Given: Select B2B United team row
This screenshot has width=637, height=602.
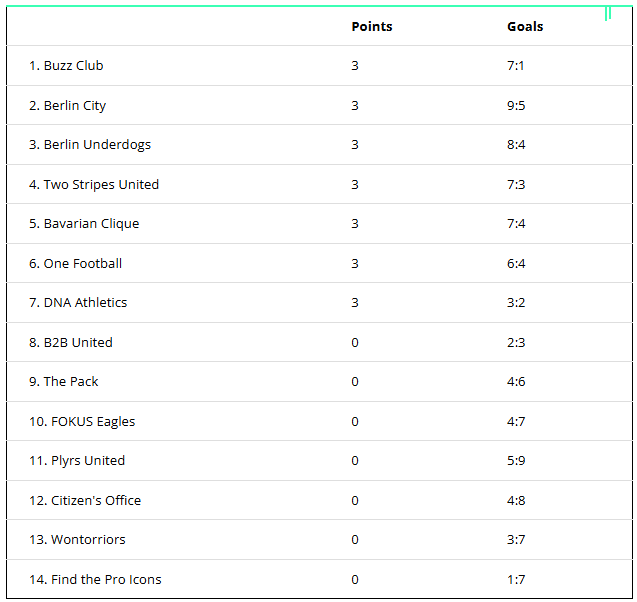Looking at the screenshot, I should pos(70,343).
